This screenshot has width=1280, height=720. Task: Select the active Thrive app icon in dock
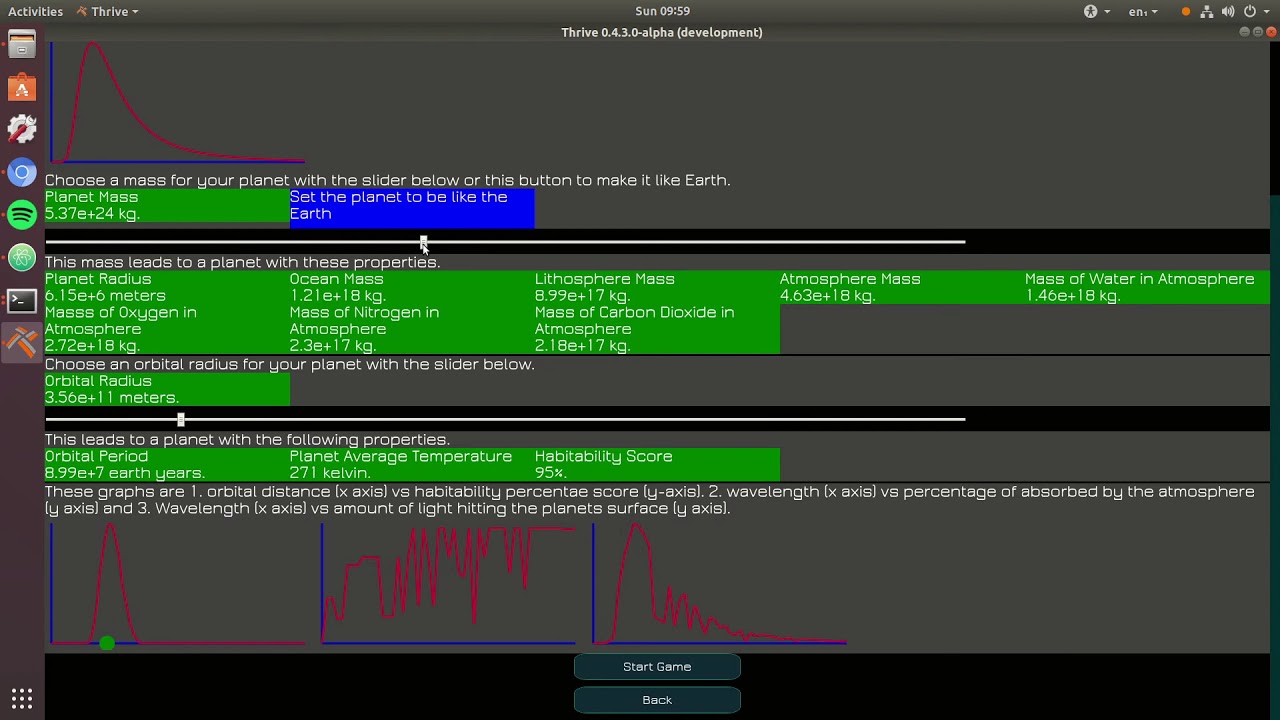pyautogui.click(x=22, y=342)
